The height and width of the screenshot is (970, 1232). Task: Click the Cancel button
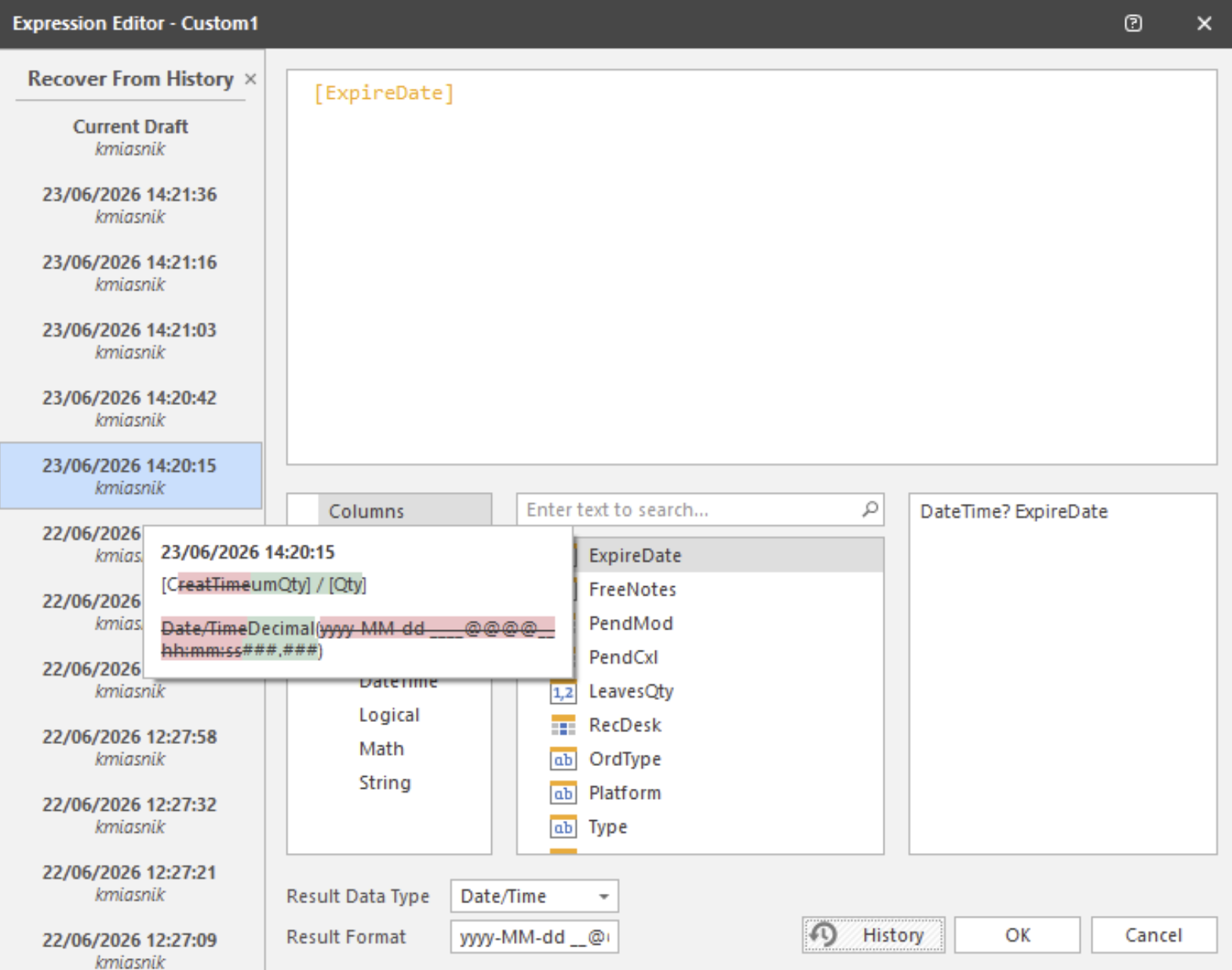tap(1154, 935)
